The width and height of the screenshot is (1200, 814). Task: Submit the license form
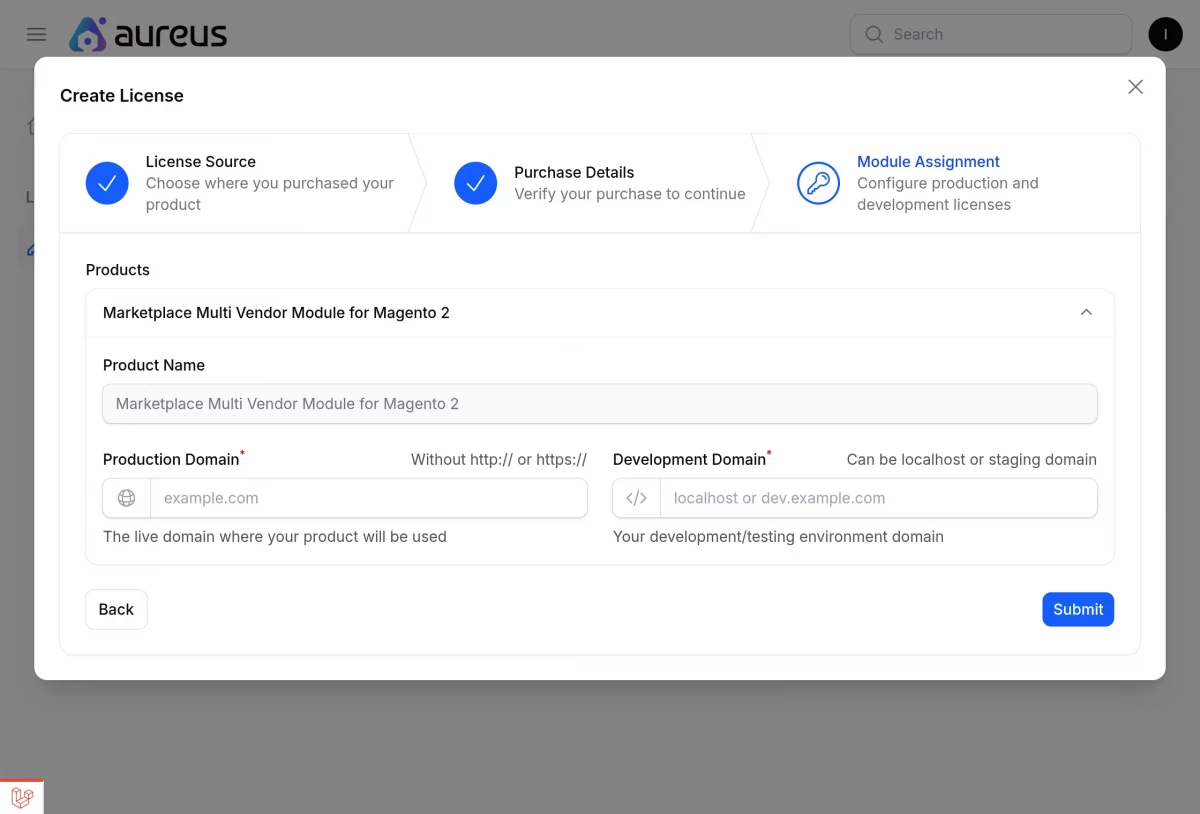click(x=1078, y=609)
